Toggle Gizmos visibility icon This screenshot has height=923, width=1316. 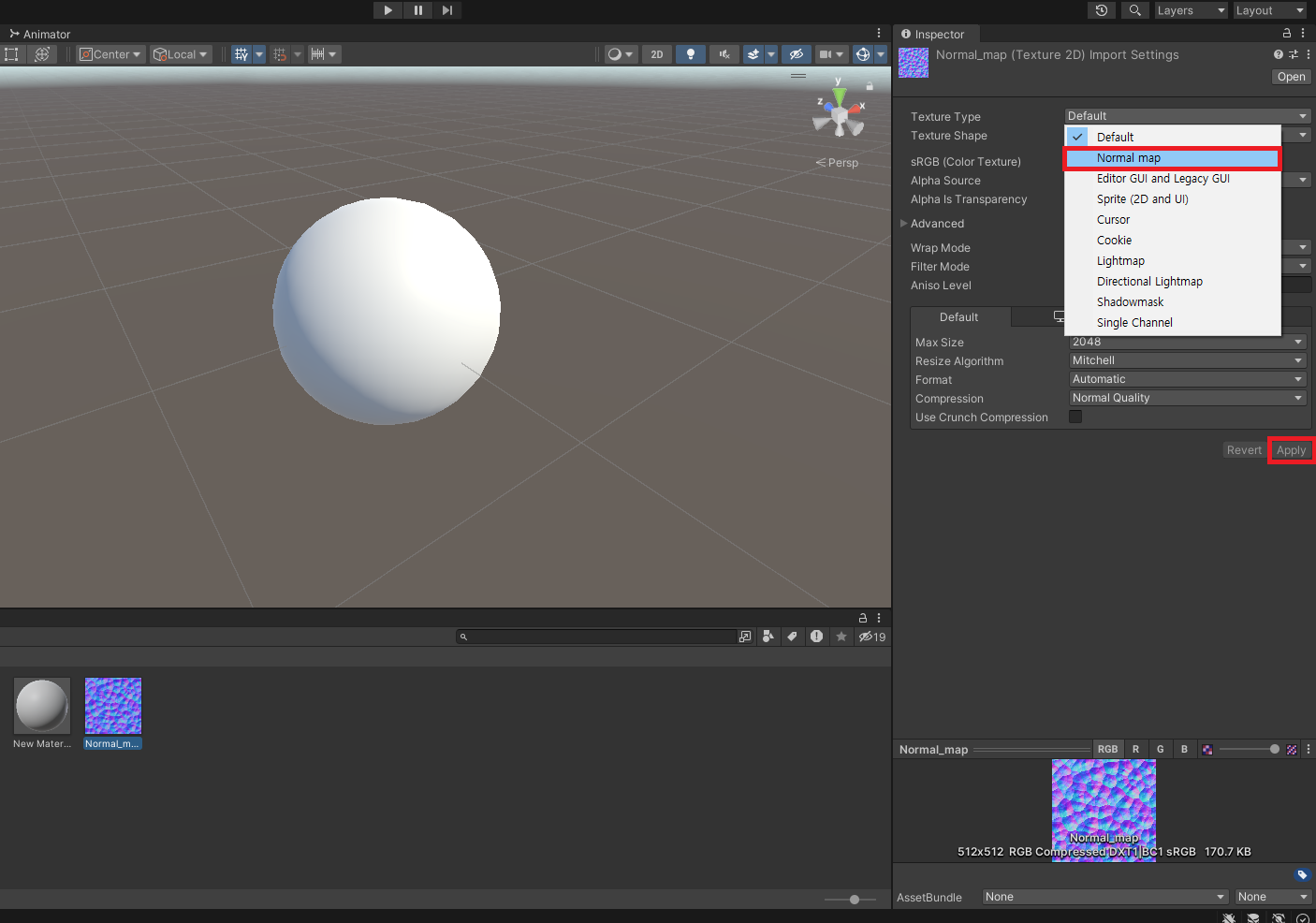click(x=863, y=54)
